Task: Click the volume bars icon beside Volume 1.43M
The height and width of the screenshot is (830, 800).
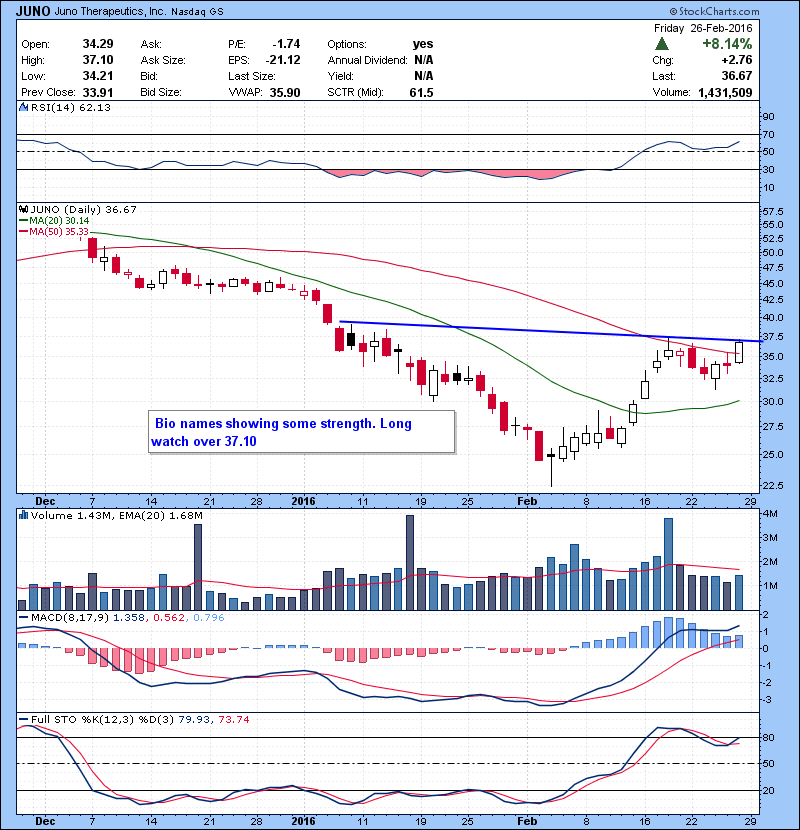Action: tap(23, 515)
